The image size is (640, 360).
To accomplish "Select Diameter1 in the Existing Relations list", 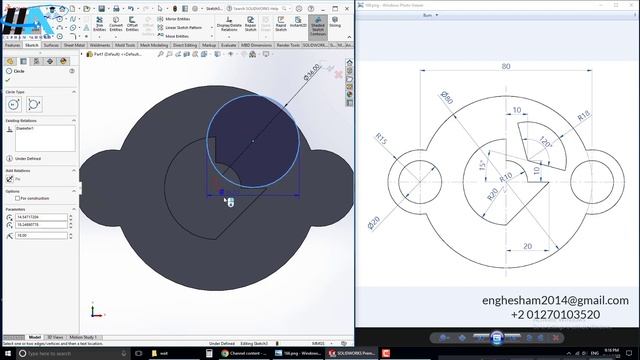I will [25, 129].
